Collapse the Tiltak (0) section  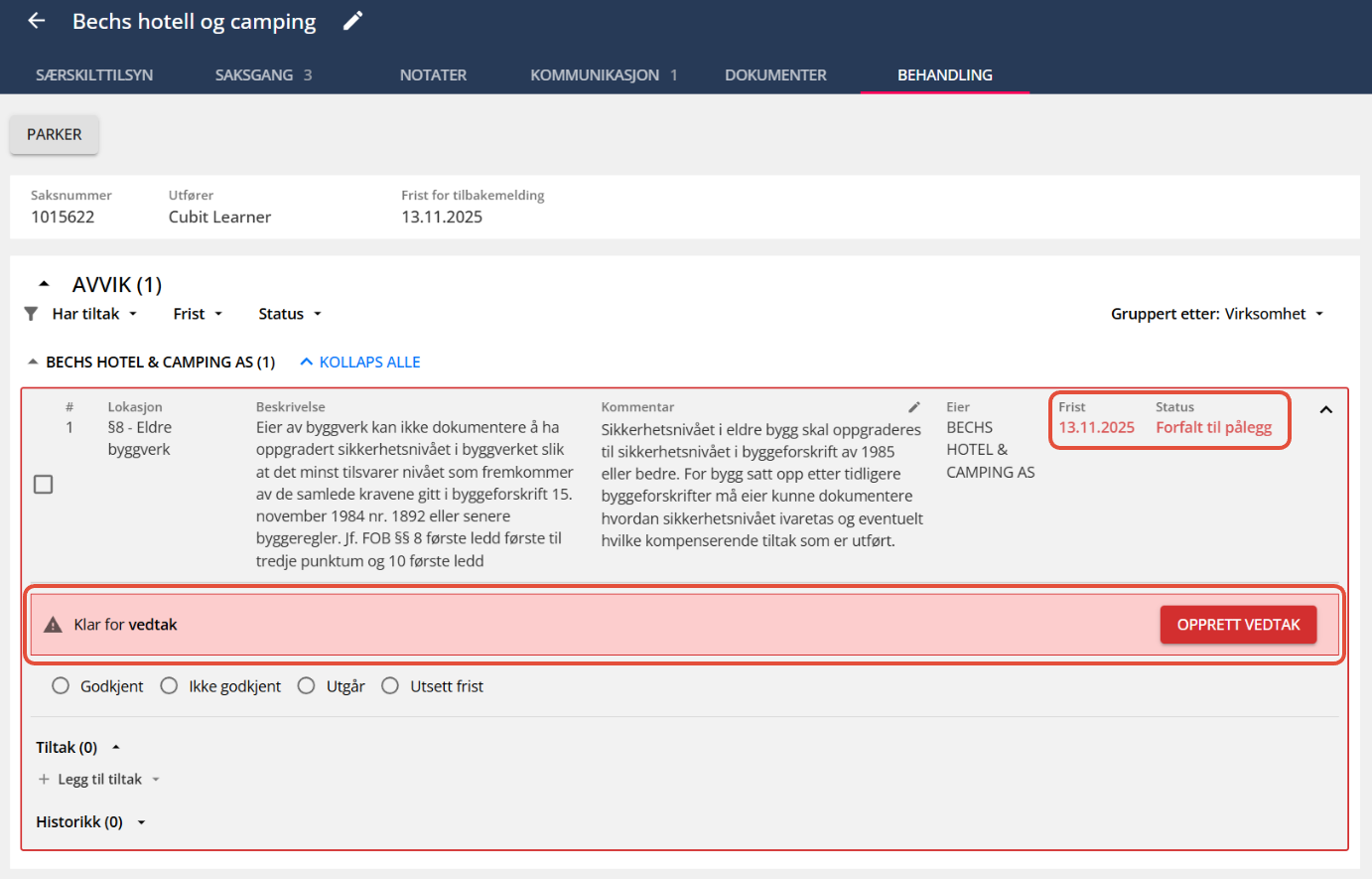pos(116,748)
